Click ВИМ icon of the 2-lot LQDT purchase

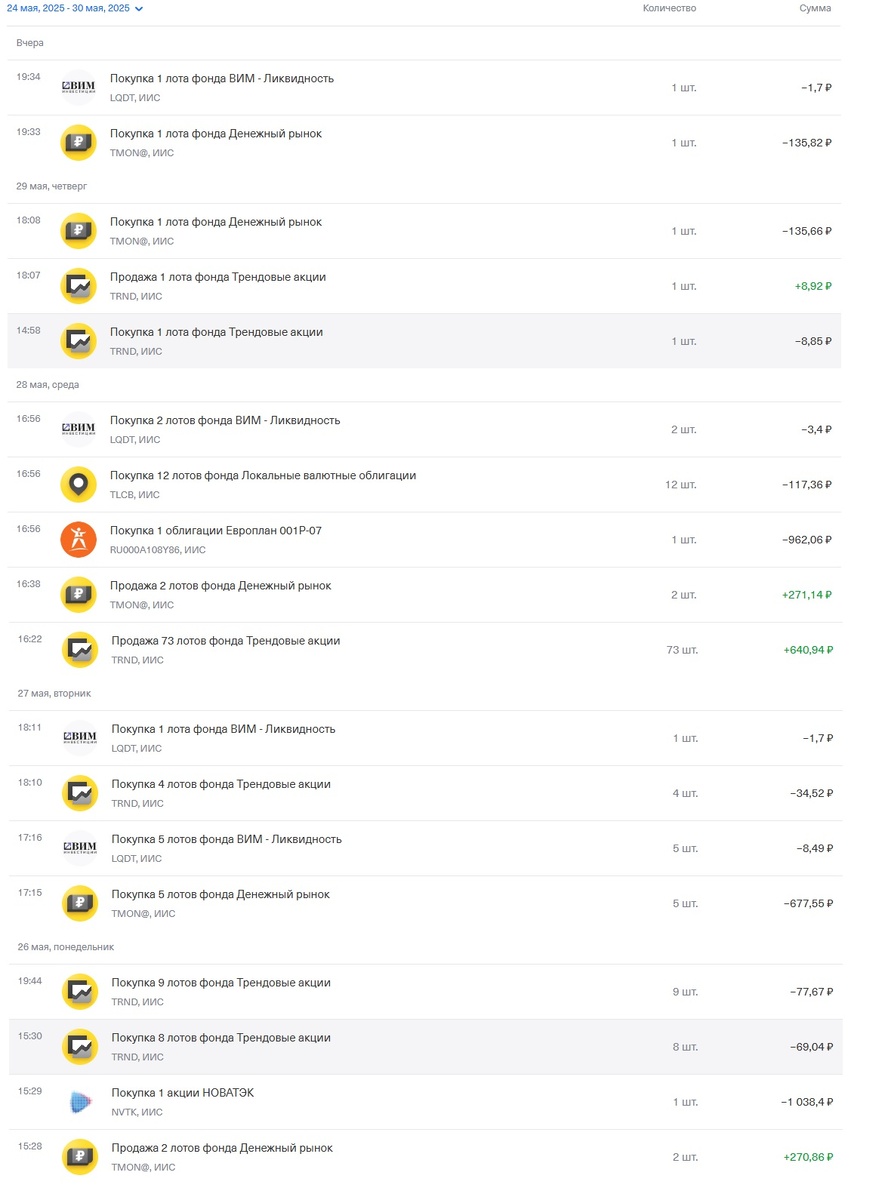tap(79, 429)
